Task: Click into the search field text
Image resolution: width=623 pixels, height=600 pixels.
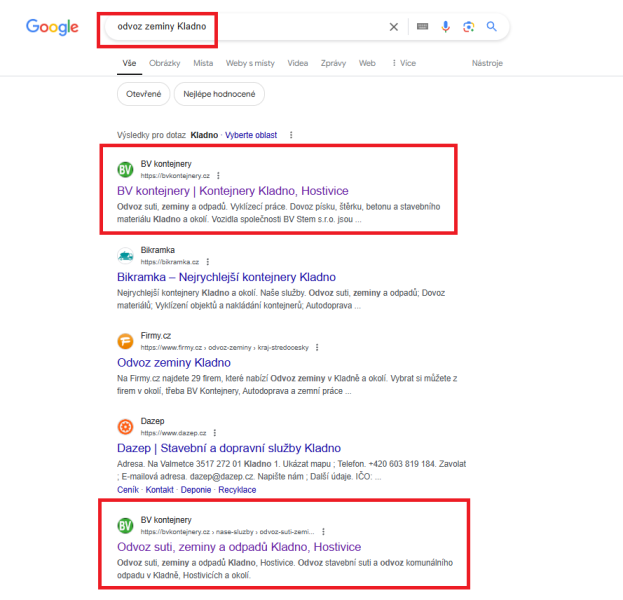Action: (x=162, y=27)
